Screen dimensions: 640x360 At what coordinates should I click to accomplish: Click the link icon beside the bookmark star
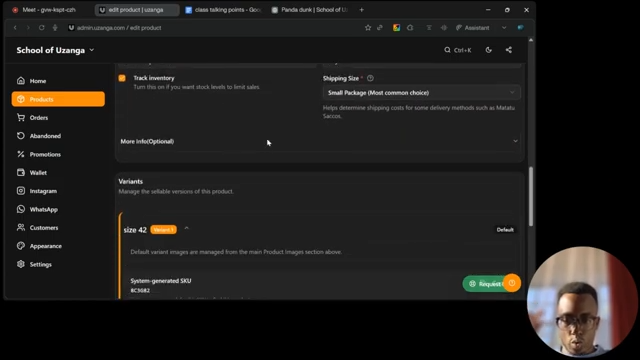[x=380, y=28]
